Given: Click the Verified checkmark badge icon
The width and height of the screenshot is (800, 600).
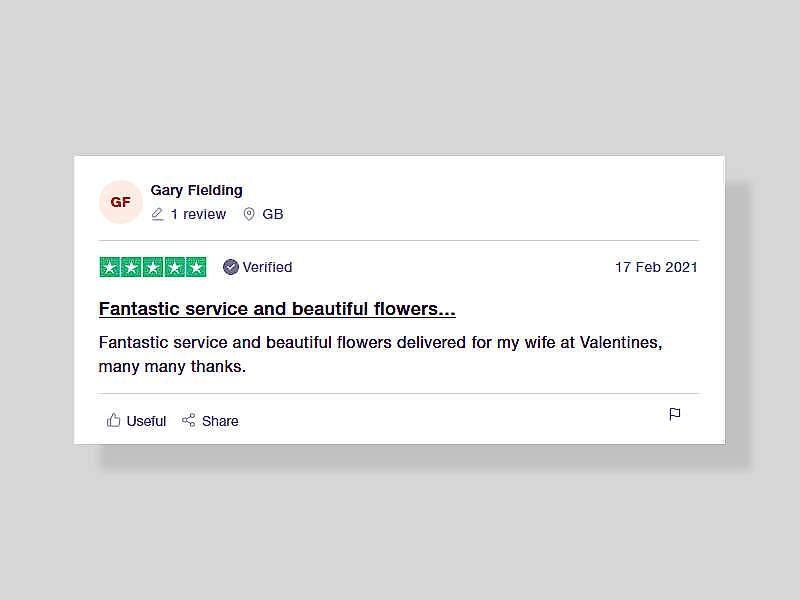Looking at the screenshot, I should (231, 267).
